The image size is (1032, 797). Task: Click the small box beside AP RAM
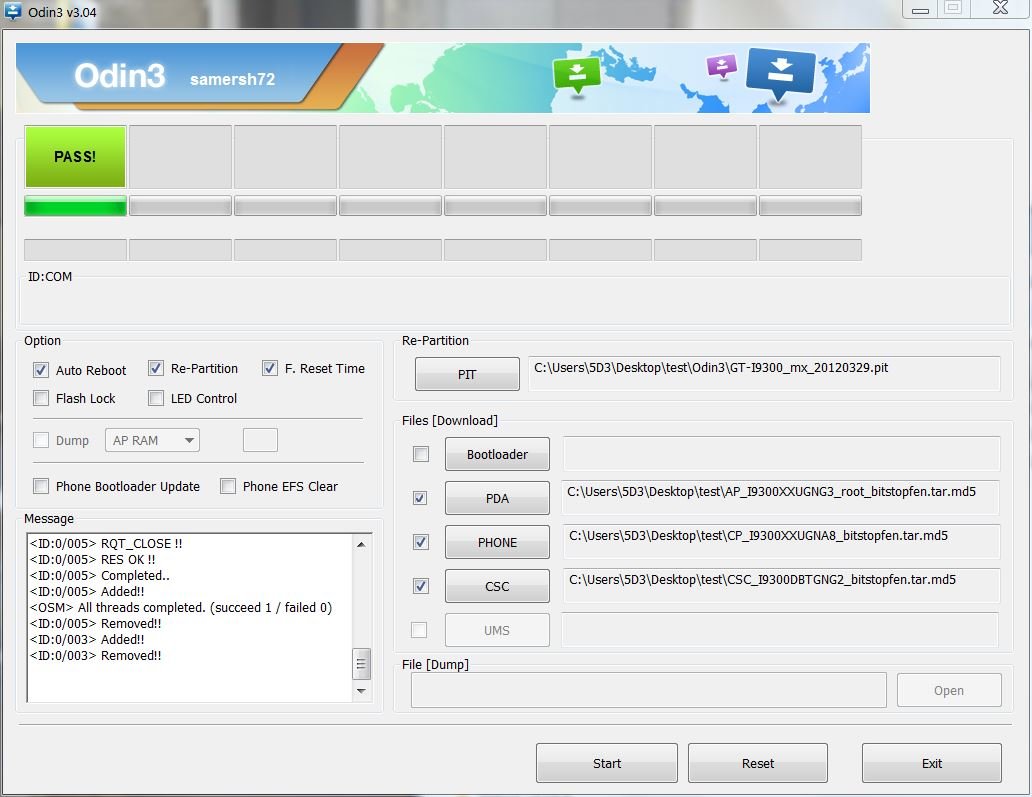pos(260,440)
